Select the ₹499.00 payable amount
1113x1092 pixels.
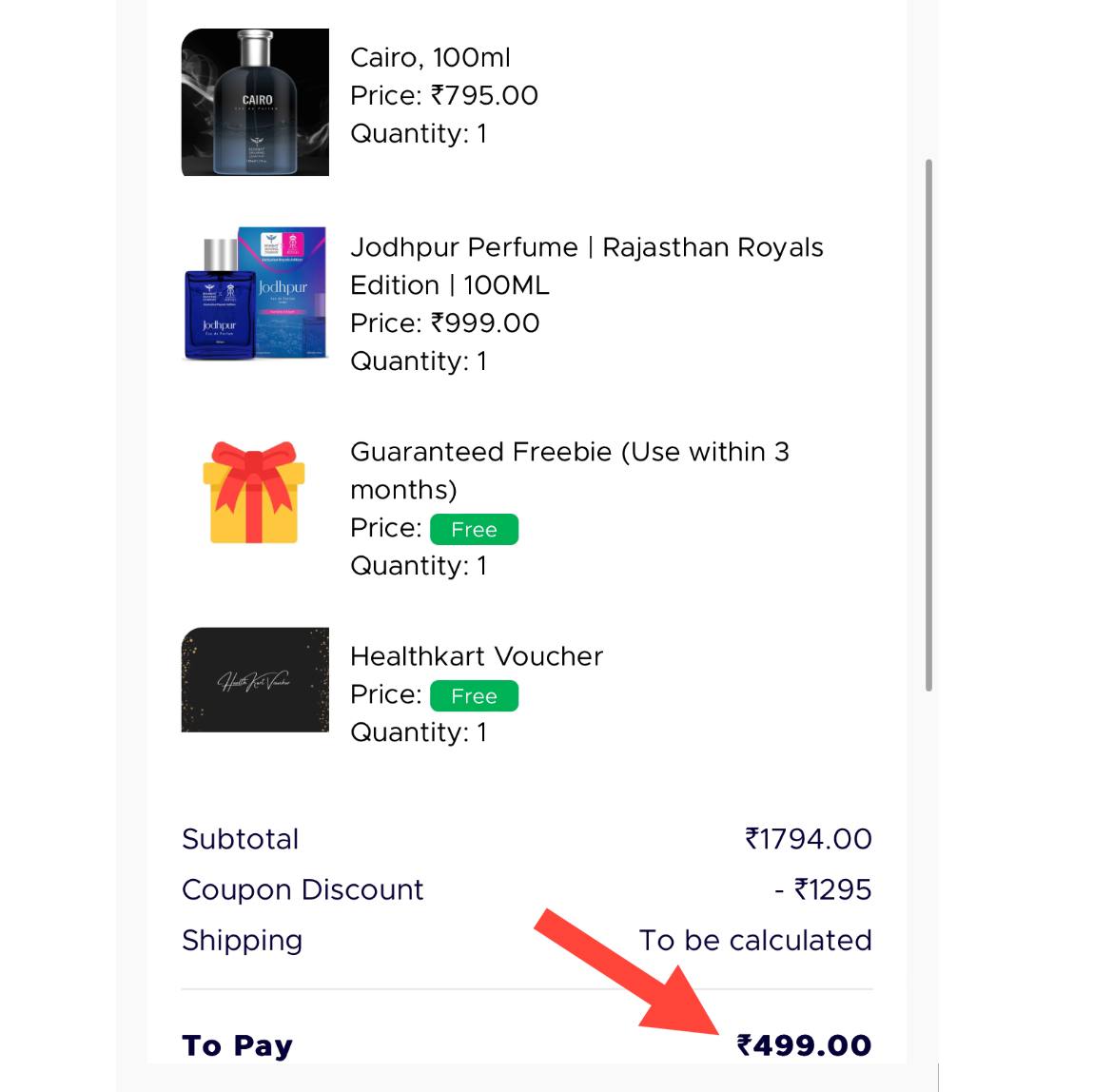[x=805, y=1044]
